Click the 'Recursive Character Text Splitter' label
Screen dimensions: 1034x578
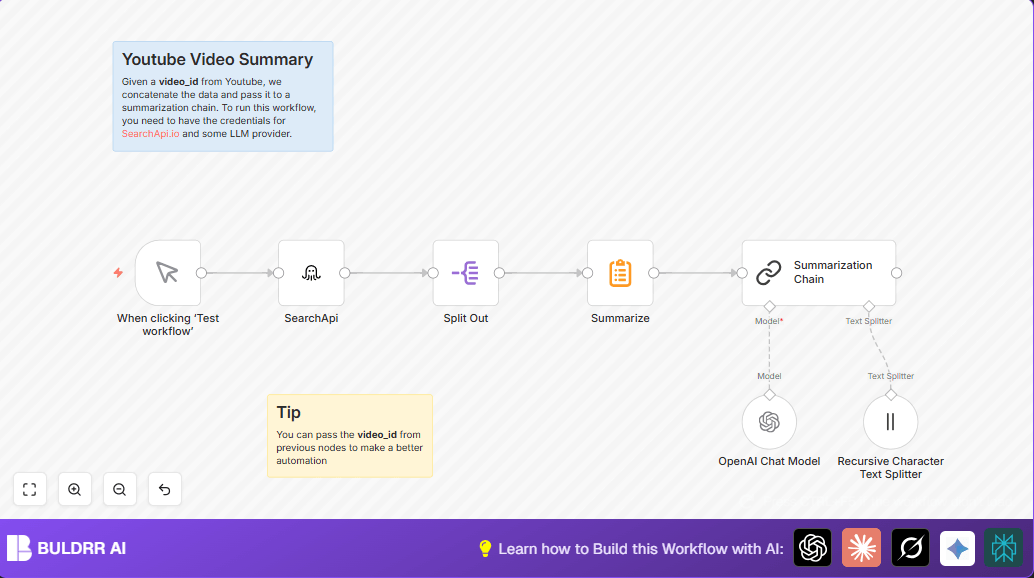point(890,468)
